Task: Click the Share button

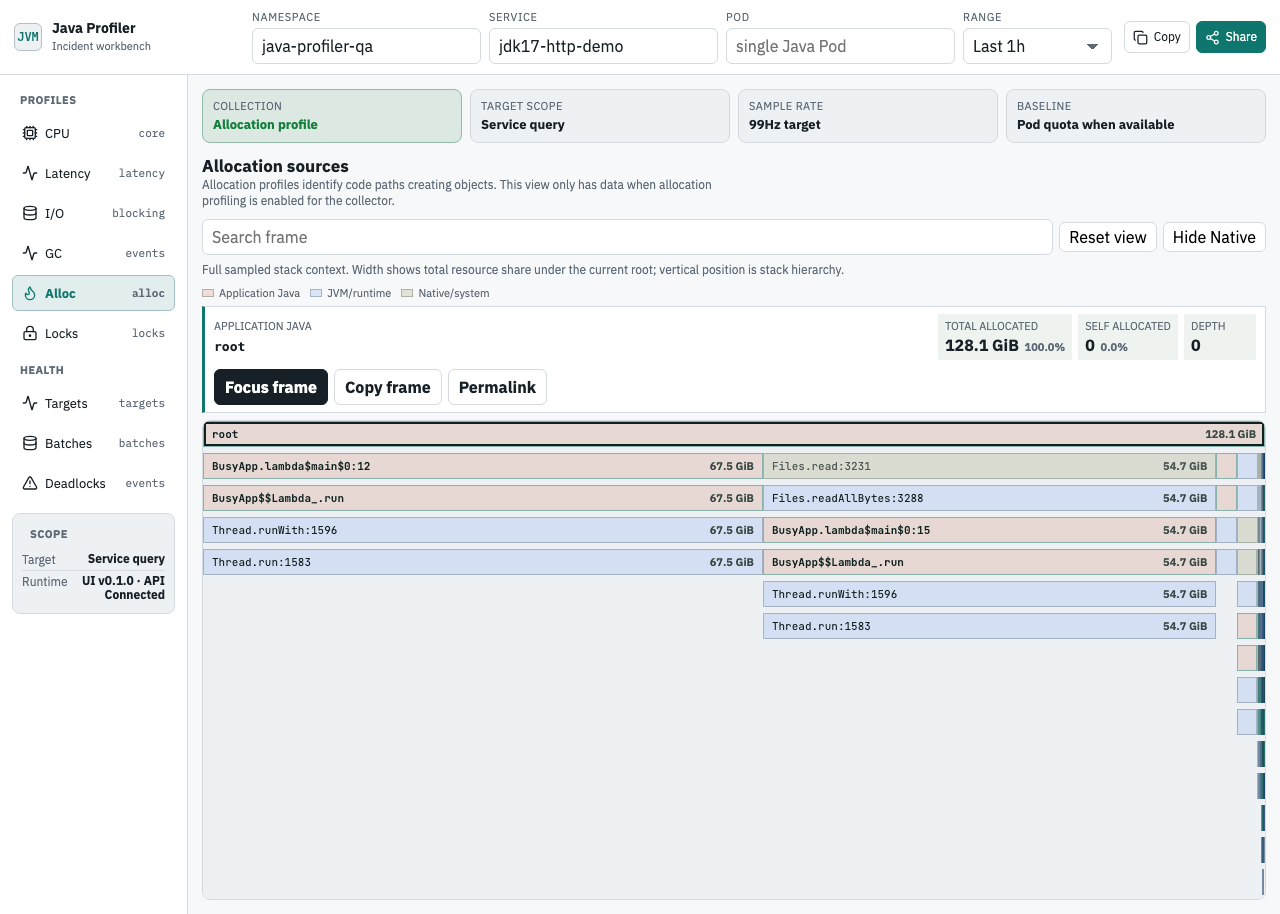Action: click(1231, 37)
